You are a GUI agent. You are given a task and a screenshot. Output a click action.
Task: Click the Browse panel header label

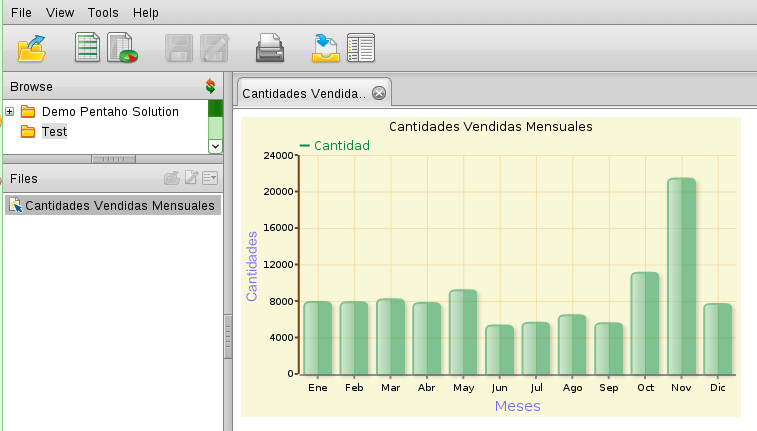click(31, 86)
